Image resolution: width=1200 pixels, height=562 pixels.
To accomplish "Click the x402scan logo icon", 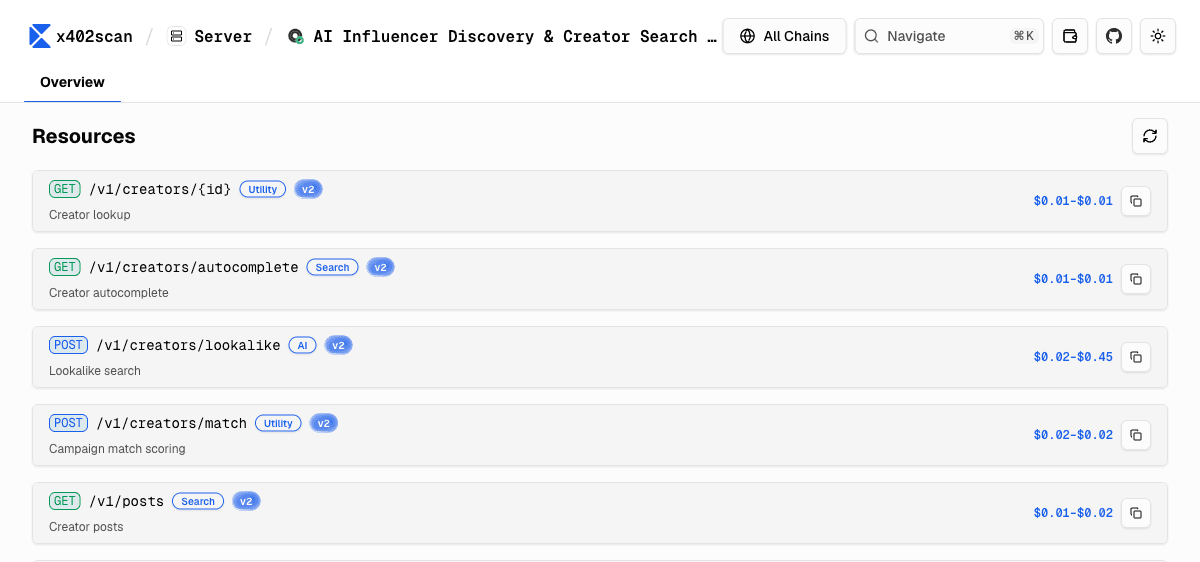I will coord(40,36).
